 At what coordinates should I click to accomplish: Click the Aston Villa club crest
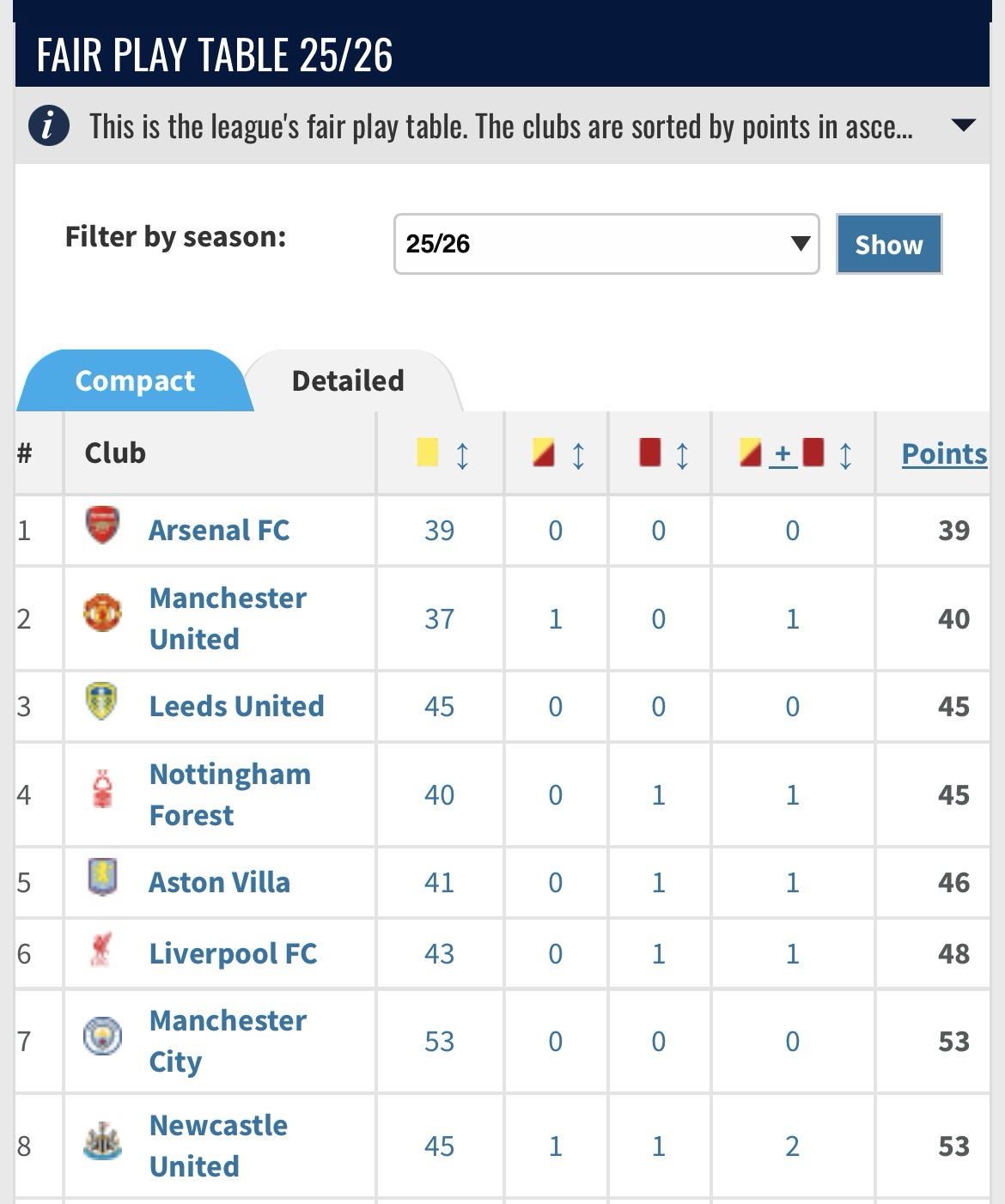click(x=102, y=878)
